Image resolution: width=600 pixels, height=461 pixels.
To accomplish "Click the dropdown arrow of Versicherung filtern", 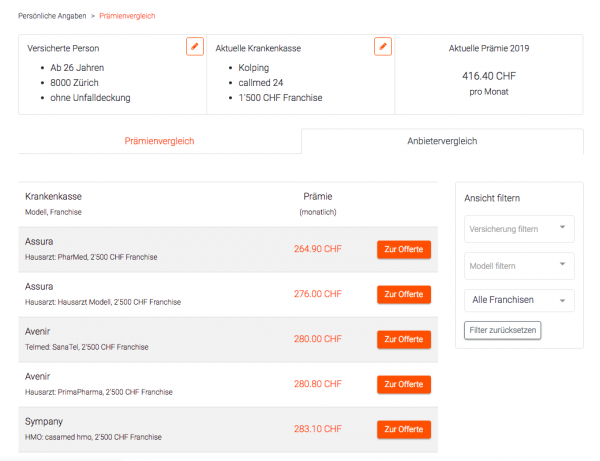I will click(562, 227).
